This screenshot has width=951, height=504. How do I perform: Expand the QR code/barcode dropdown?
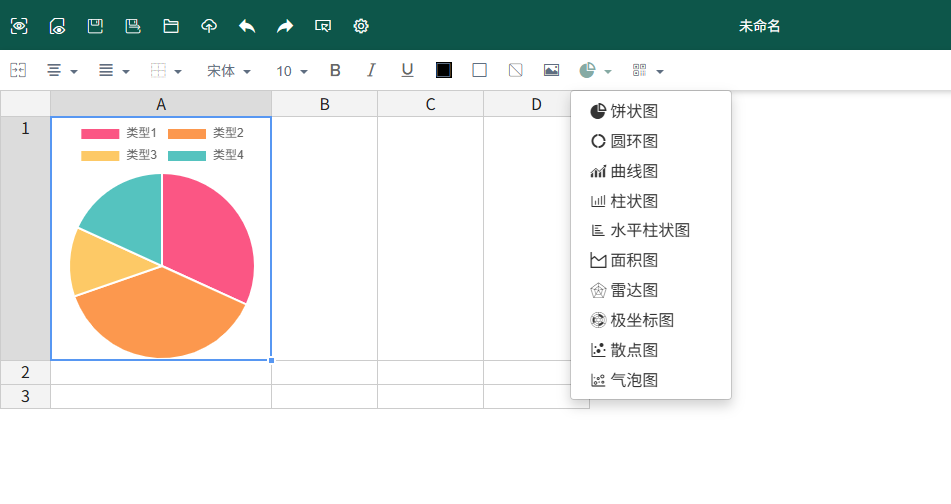(x=648, y=71)
